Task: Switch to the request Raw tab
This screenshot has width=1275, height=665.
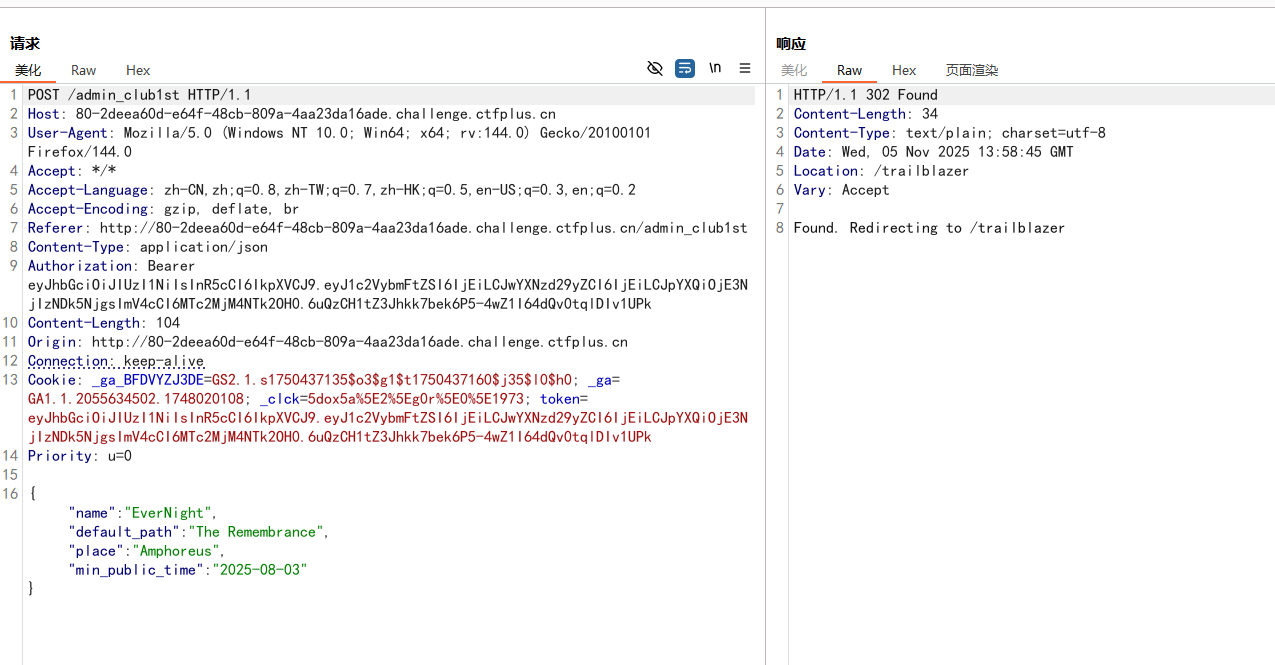Action: tap(83, 70)
